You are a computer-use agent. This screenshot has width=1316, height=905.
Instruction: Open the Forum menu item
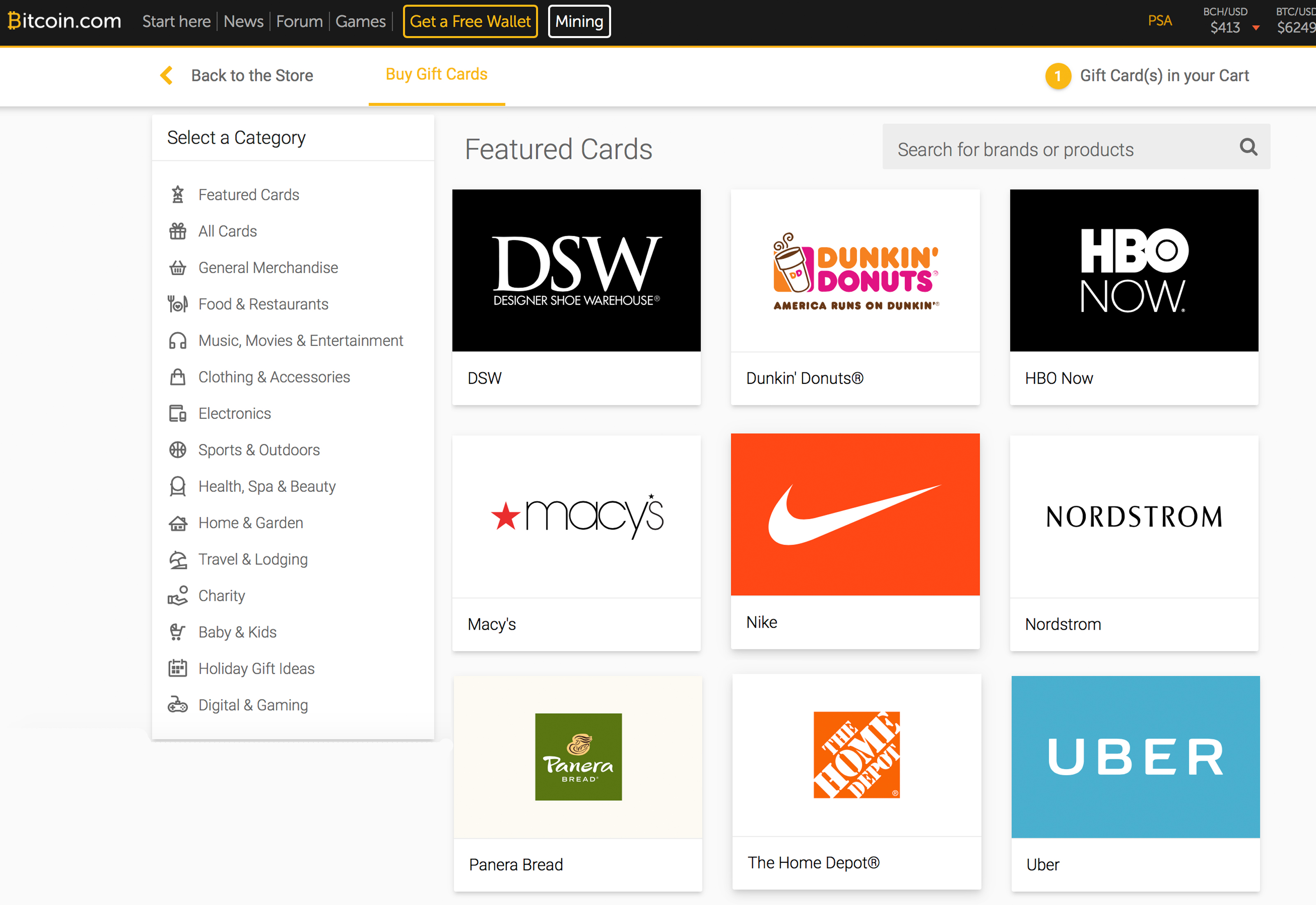(x=299, y=21)
